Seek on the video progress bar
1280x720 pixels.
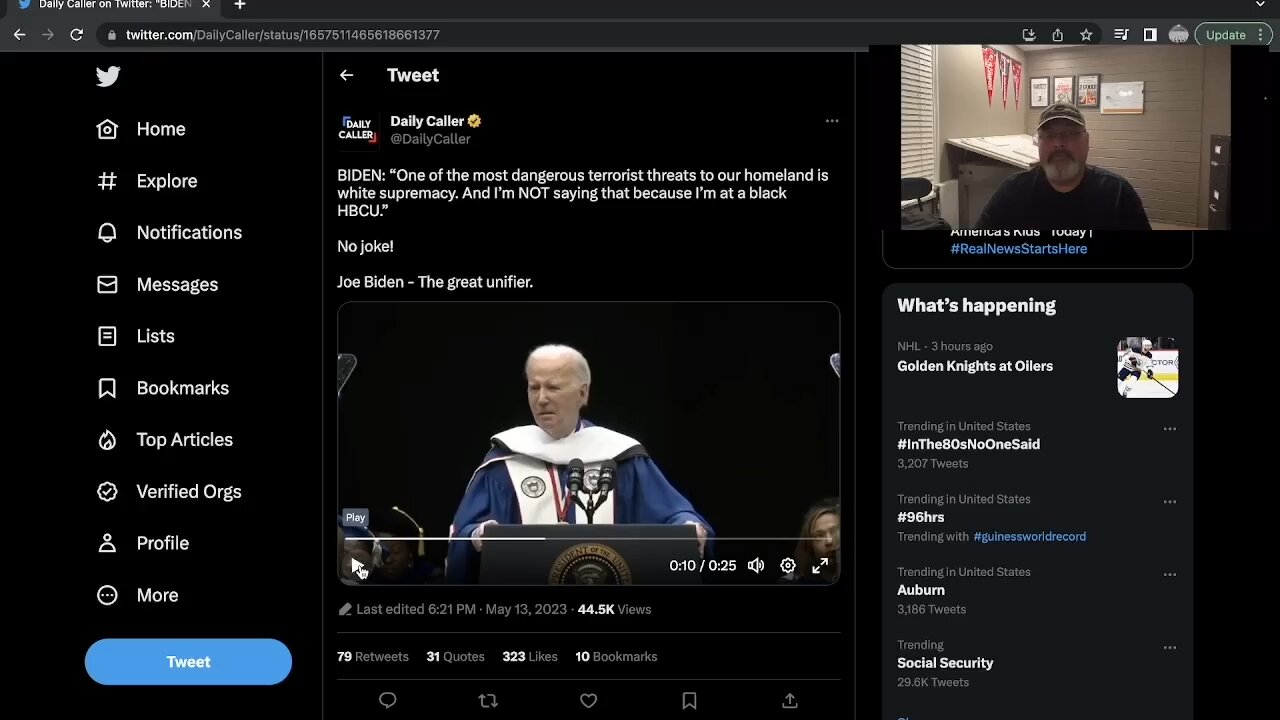(588, 538)
